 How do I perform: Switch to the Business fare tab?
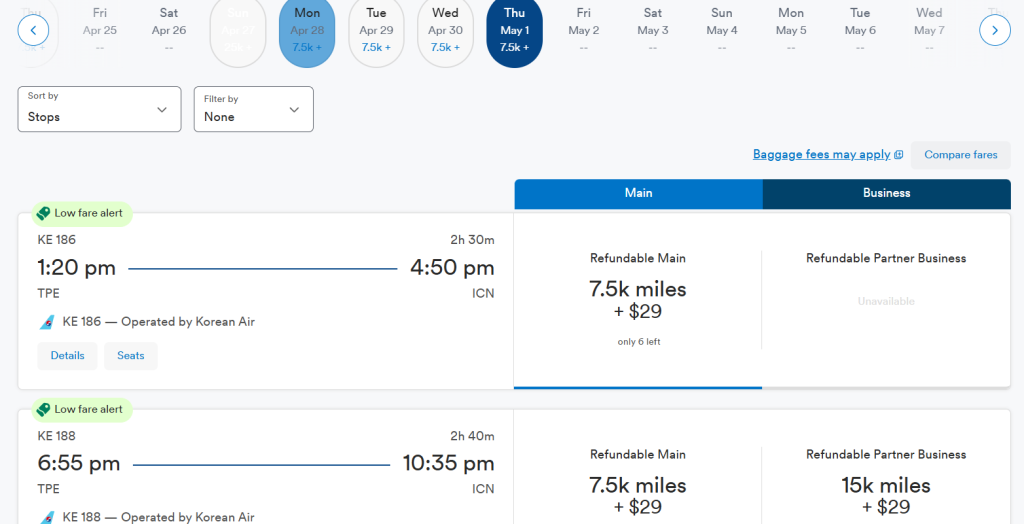point(886,193)
